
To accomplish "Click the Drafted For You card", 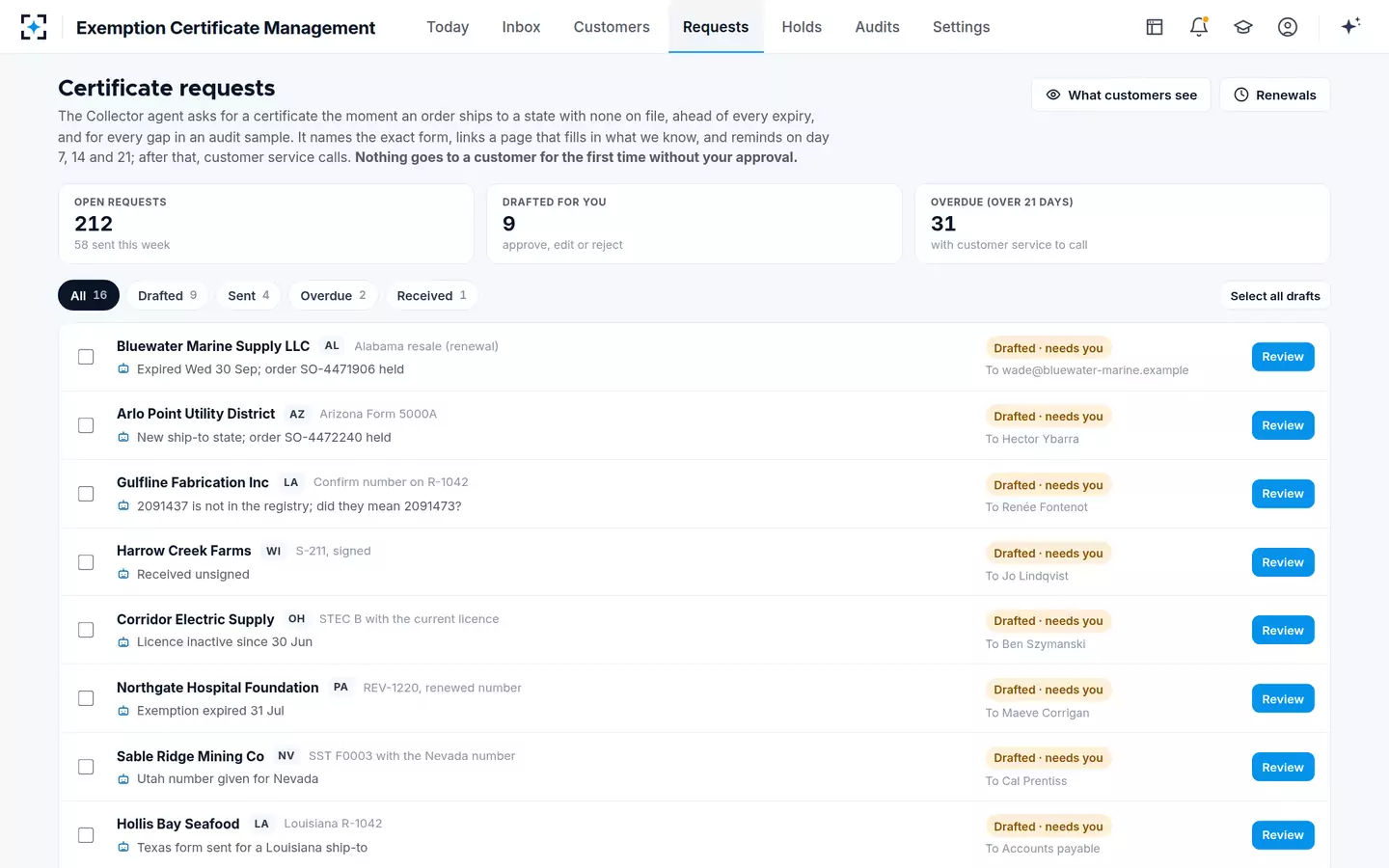I will pos(694,224).
